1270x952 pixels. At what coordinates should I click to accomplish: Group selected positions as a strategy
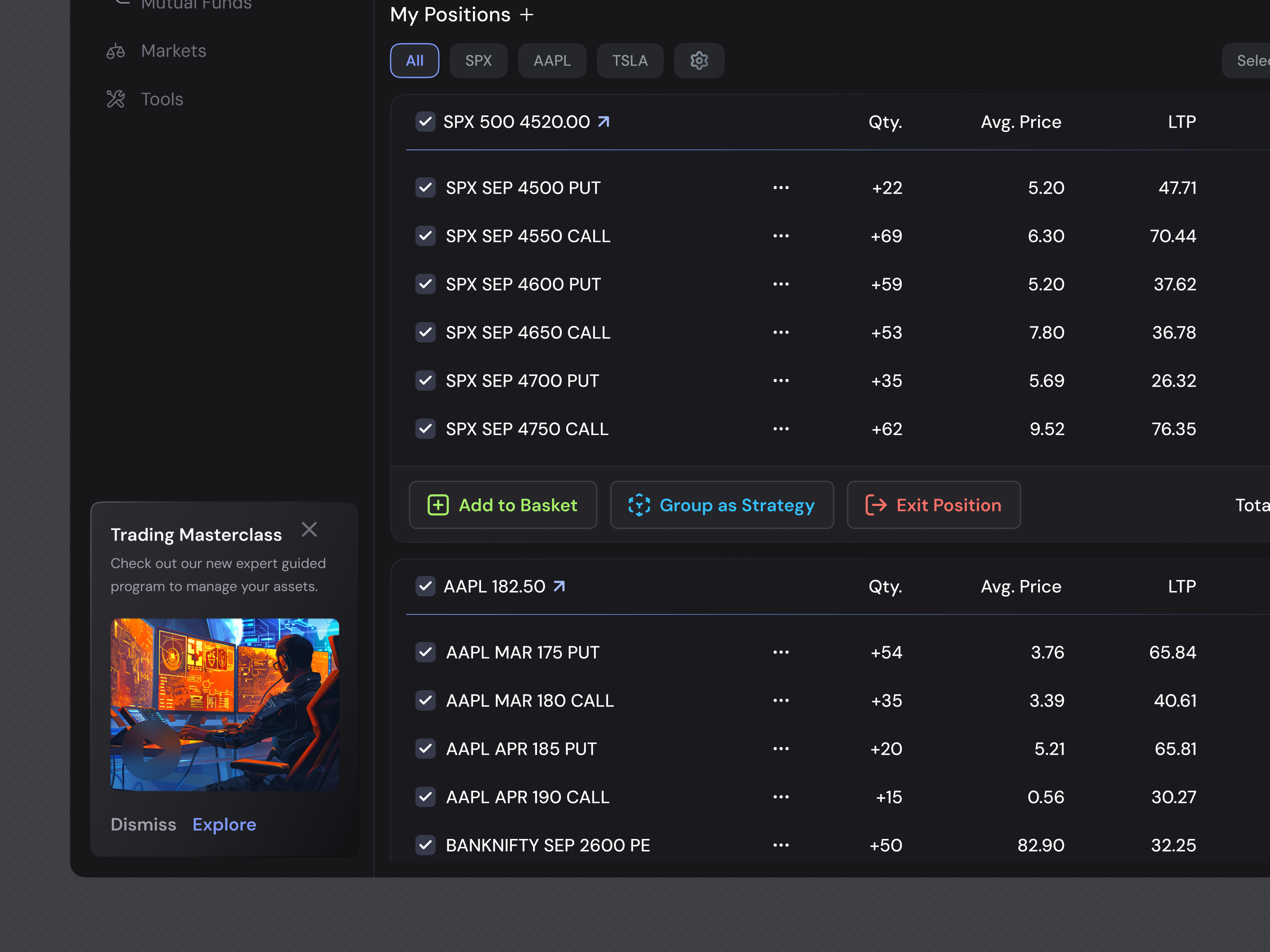tap(722, 505)
